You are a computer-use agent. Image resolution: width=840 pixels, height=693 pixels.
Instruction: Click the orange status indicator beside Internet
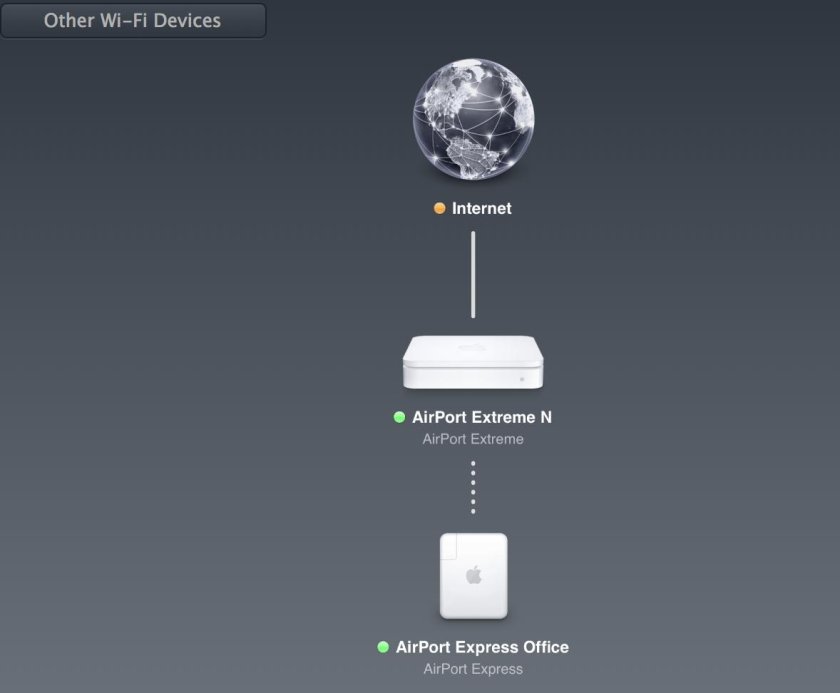point(440,208)
